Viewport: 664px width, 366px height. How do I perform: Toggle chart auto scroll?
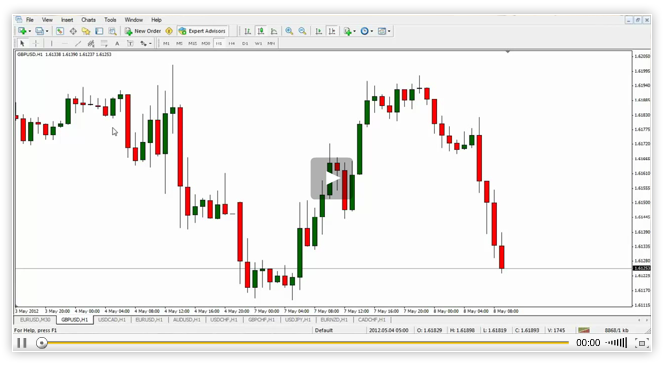coord(318,31)
